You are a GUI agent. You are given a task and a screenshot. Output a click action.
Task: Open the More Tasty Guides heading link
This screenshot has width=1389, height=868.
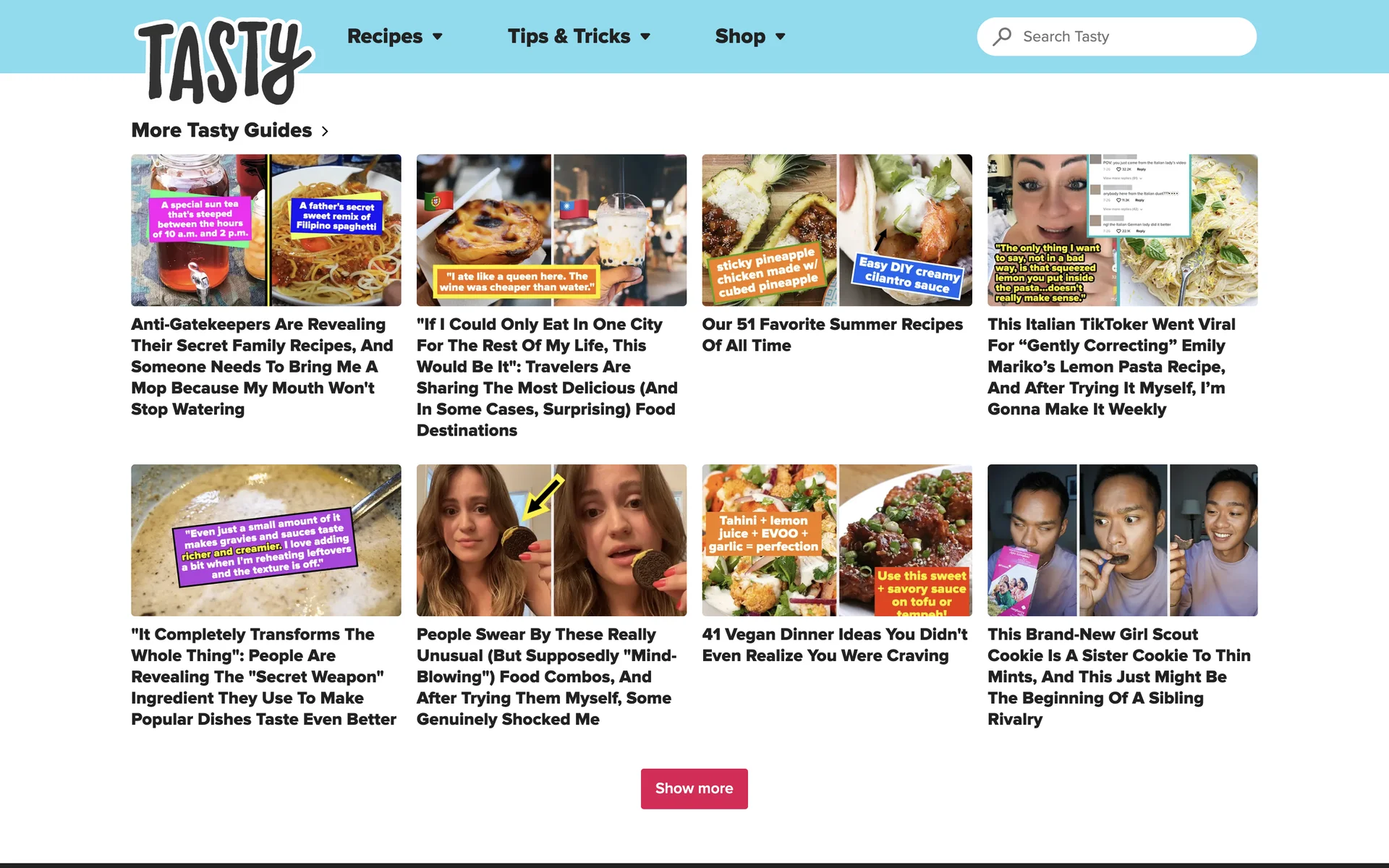(221, 130)
